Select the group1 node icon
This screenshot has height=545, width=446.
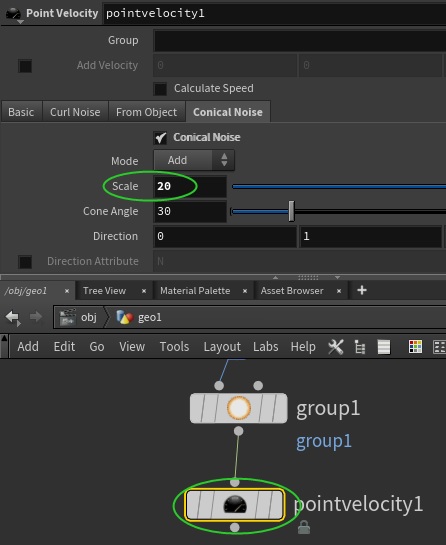239,408
